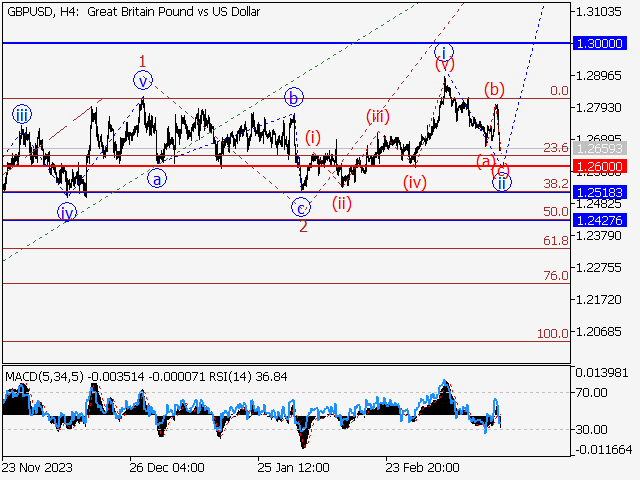Click the 1.31035 price axis value
640x480 pixels.
click(x=599, y=12)
